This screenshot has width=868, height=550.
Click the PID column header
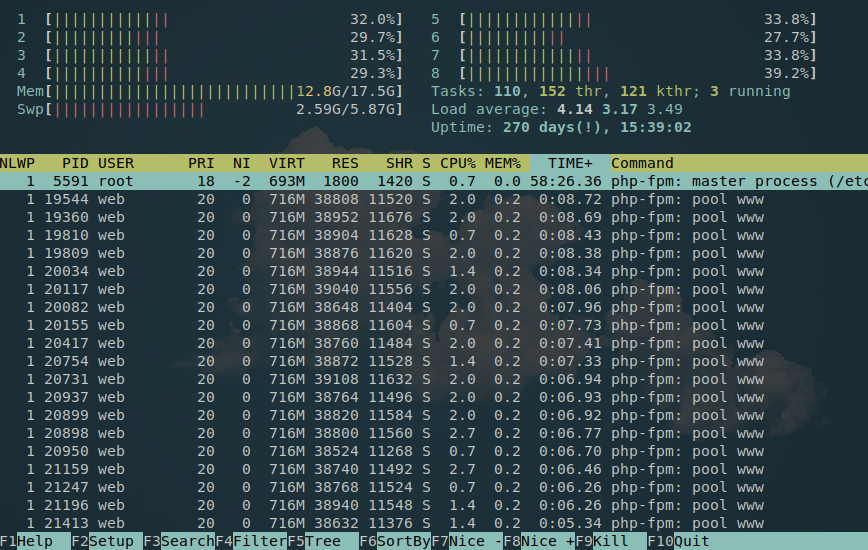click(75, 163)
